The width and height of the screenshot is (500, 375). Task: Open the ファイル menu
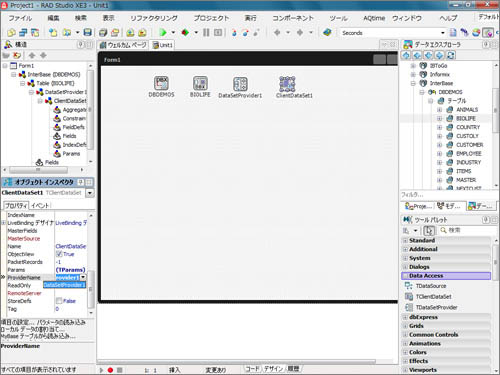[20, 18]
